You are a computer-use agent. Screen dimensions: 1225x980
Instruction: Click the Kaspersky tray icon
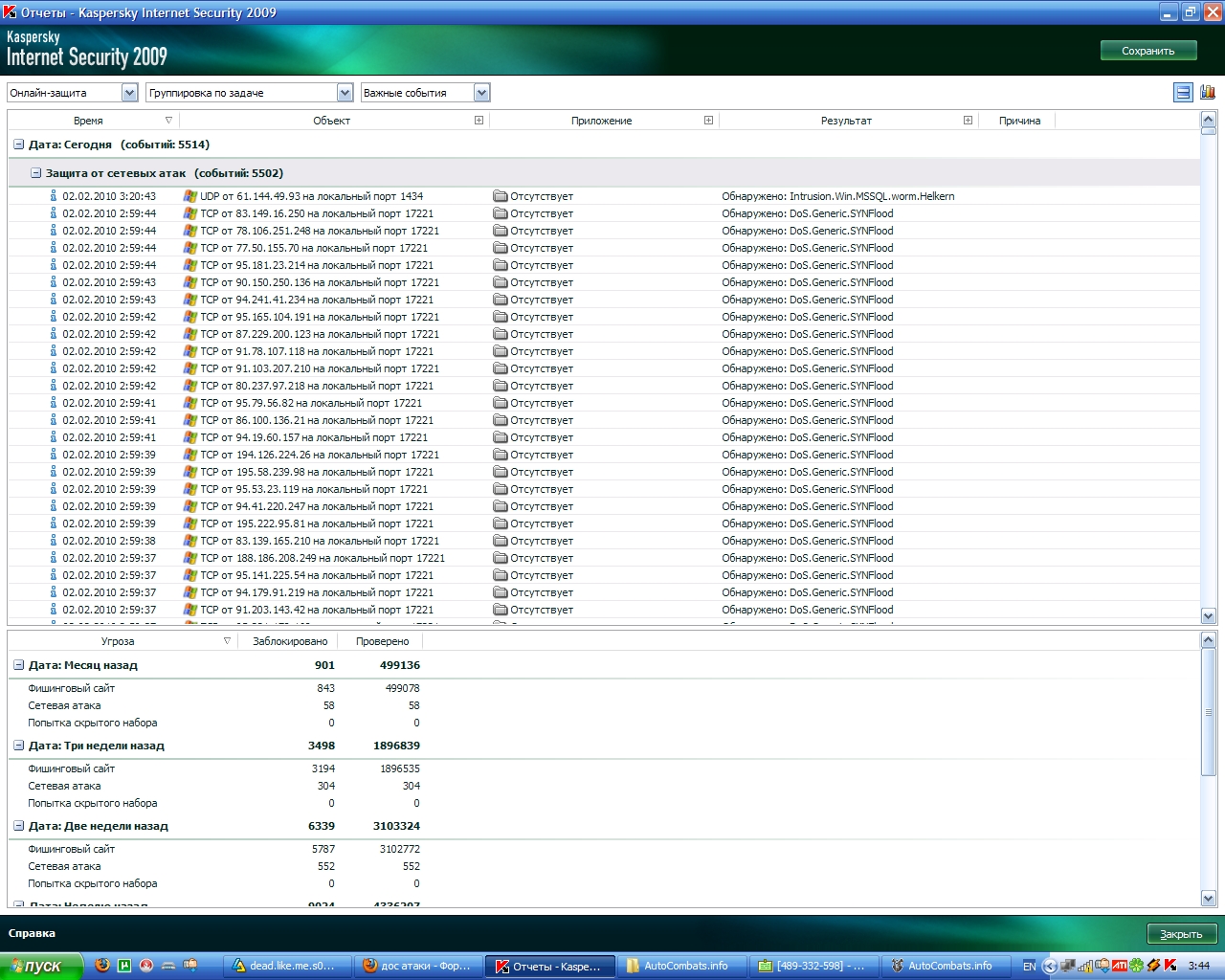[1170, 966]
